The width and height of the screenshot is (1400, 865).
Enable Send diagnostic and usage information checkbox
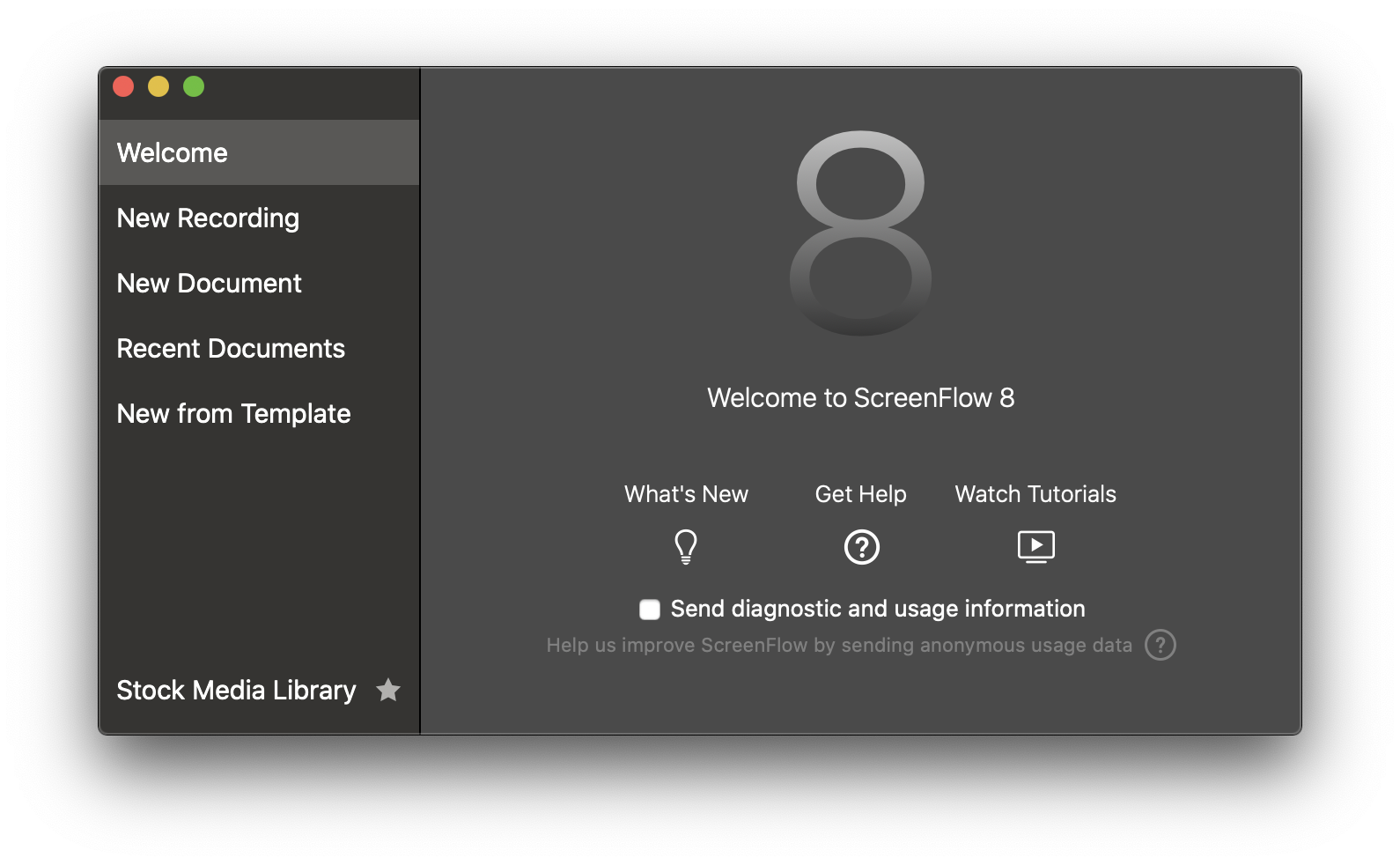650,609
